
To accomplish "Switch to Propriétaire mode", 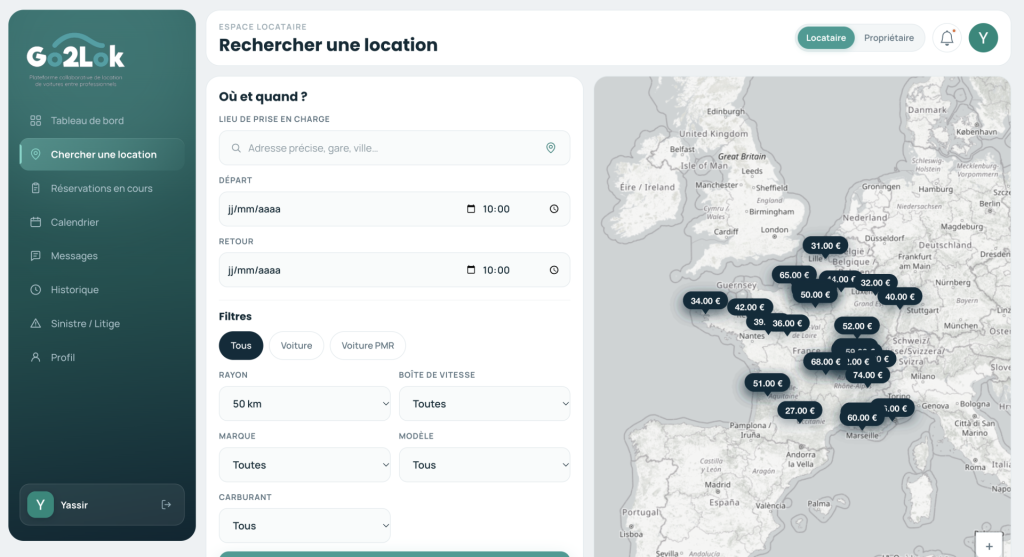I will click(x=889, y=38).
